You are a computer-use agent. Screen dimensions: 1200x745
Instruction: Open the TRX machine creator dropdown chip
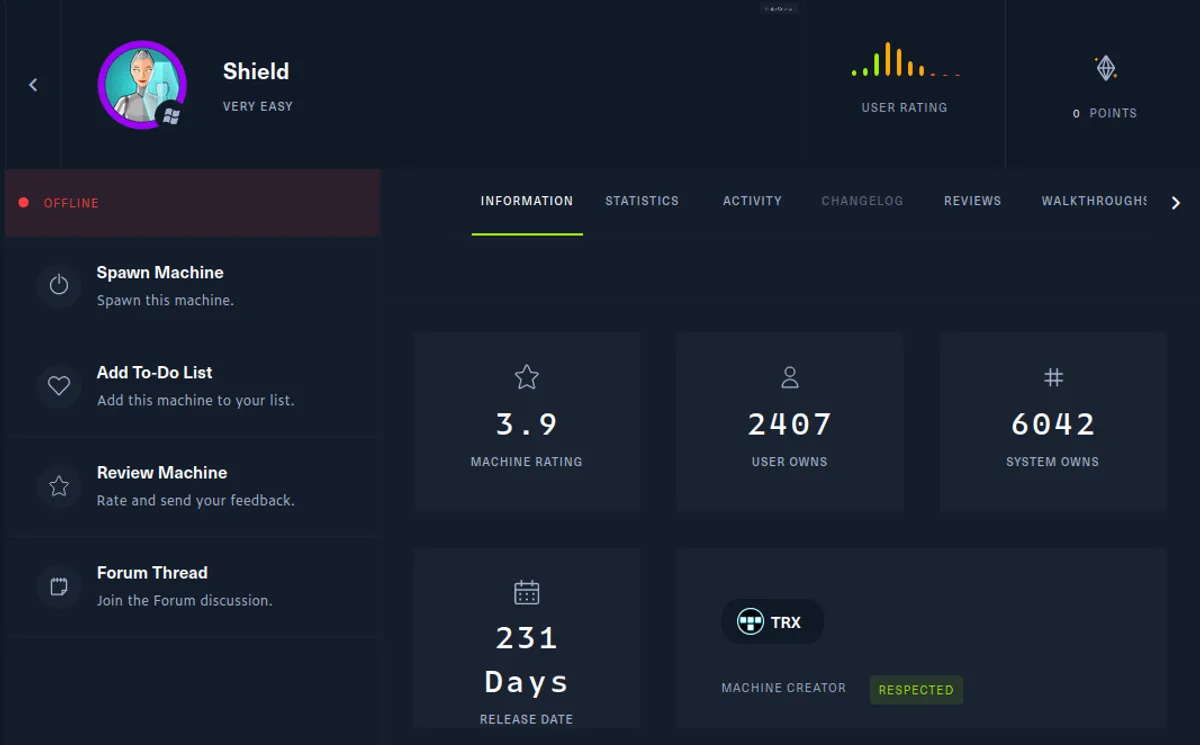tap(772, 621)
